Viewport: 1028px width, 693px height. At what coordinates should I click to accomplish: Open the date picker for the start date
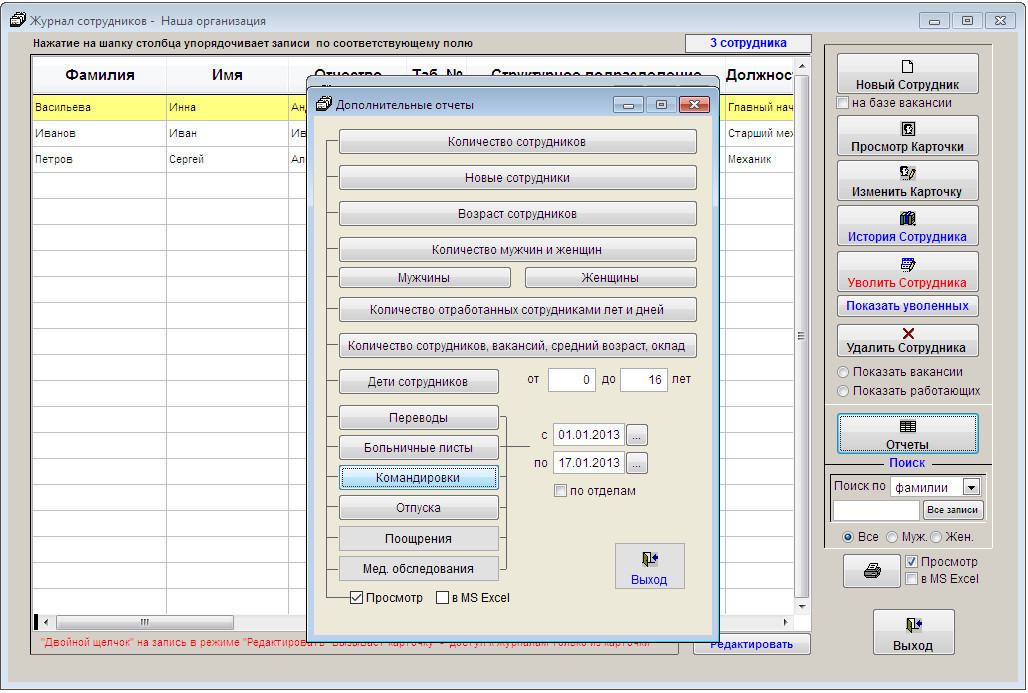[638, 435]
